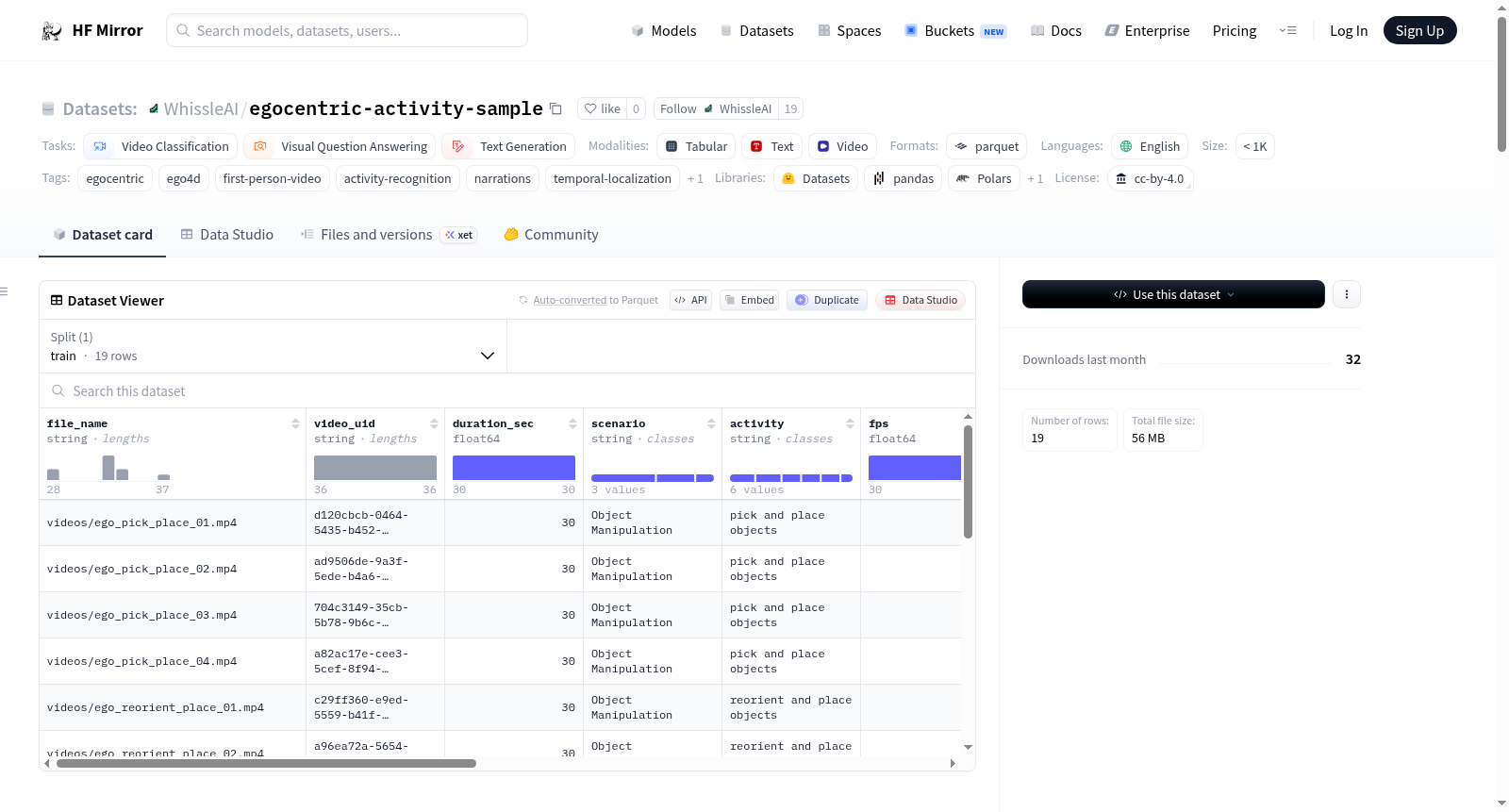Sort the duration_sec column
Screen dimensions: 1509x812
coord(572,423)
